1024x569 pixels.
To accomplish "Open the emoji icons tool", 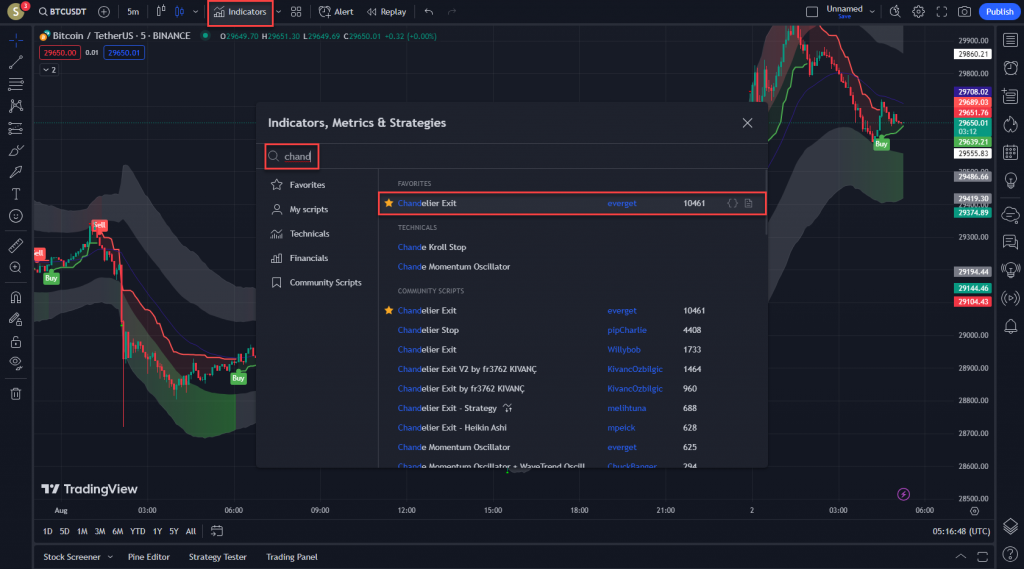I will (16, 216).
